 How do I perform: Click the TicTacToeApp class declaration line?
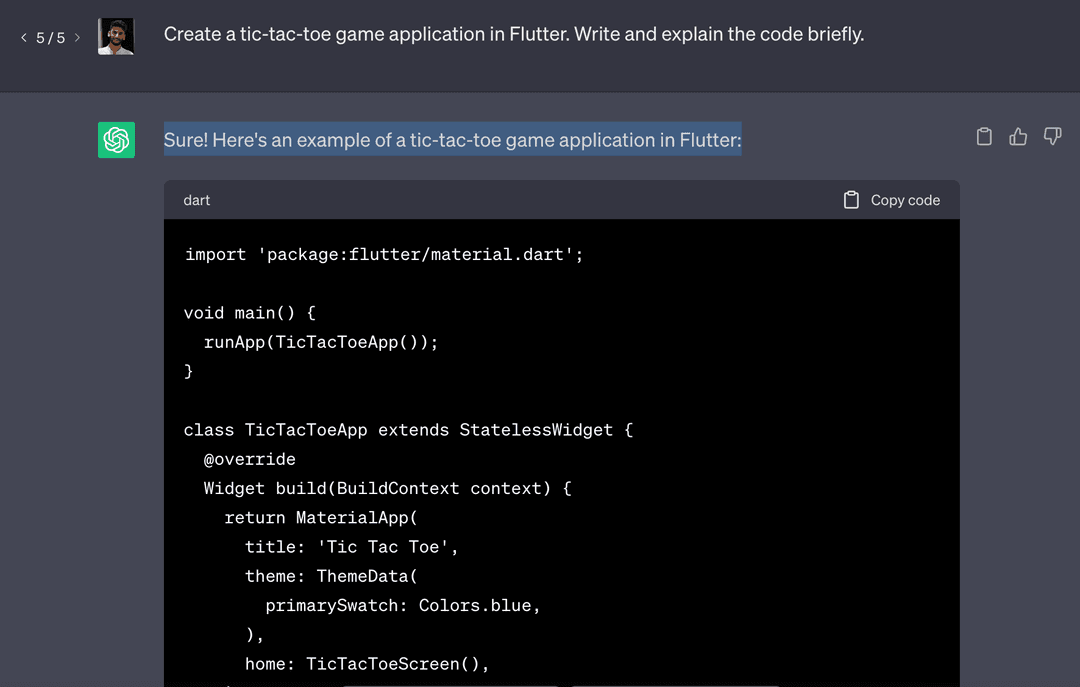(408, 429)
